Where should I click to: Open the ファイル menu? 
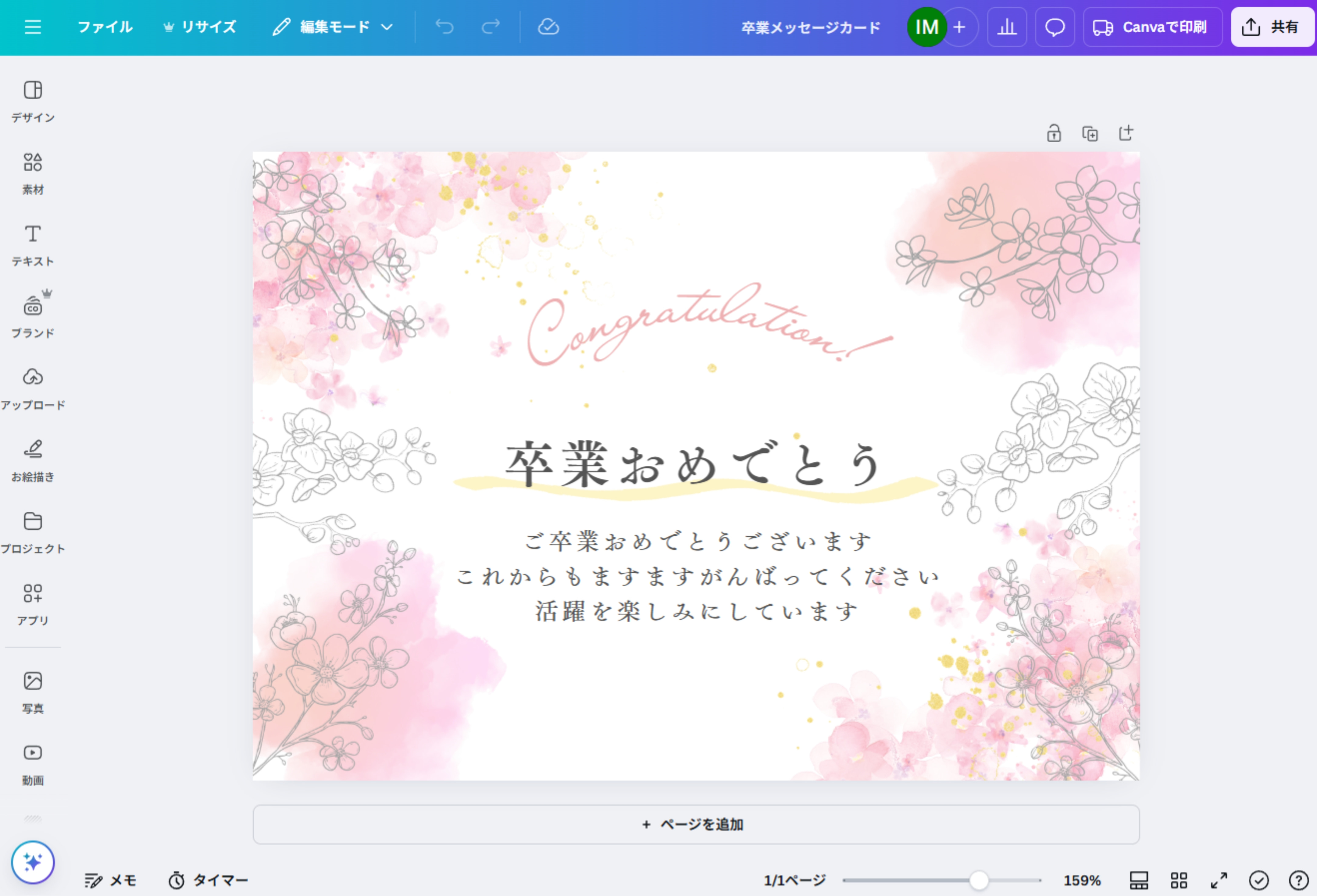coord(105,27)
